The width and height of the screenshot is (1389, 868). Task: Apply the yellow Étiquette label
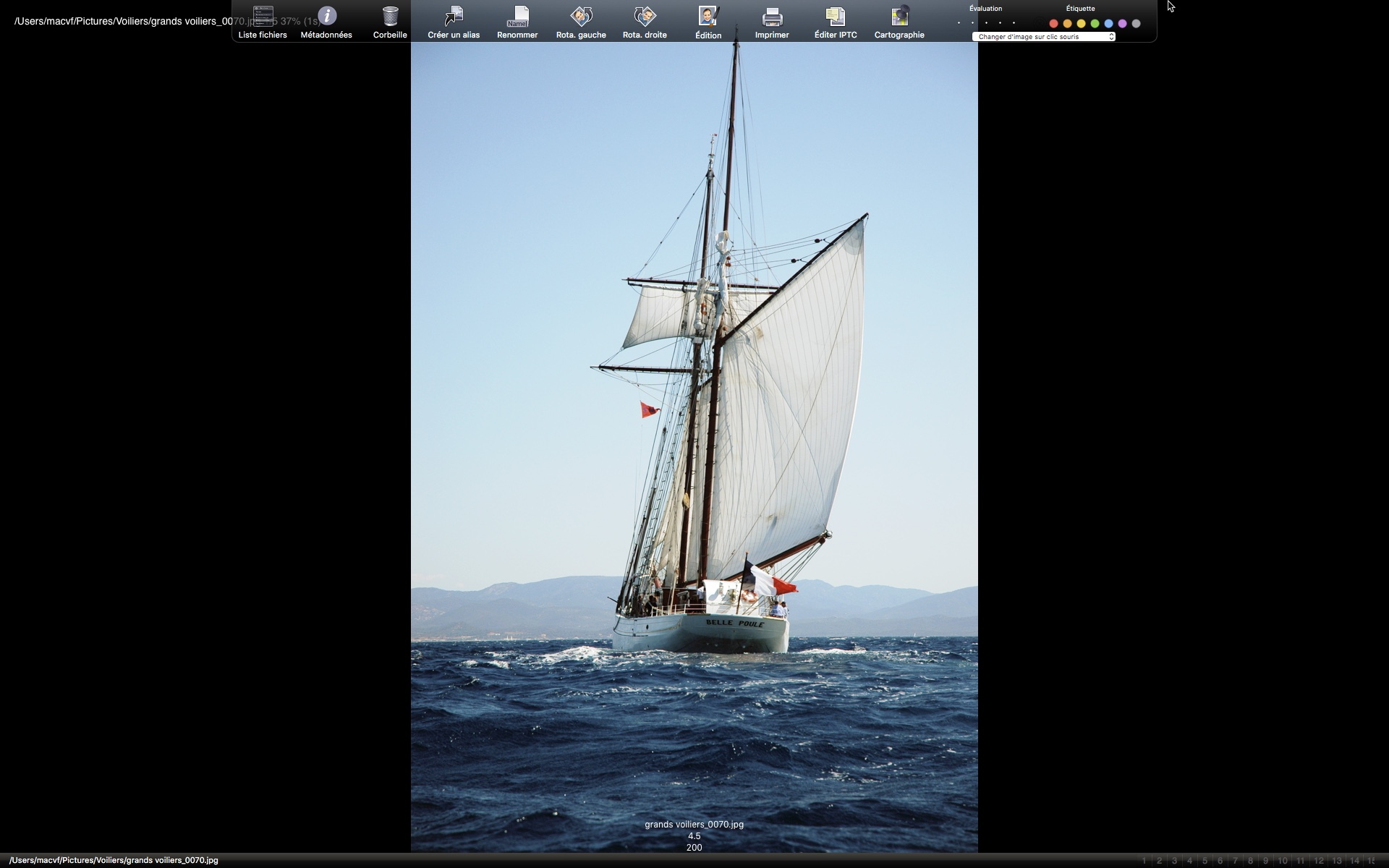click(1081, 23)
